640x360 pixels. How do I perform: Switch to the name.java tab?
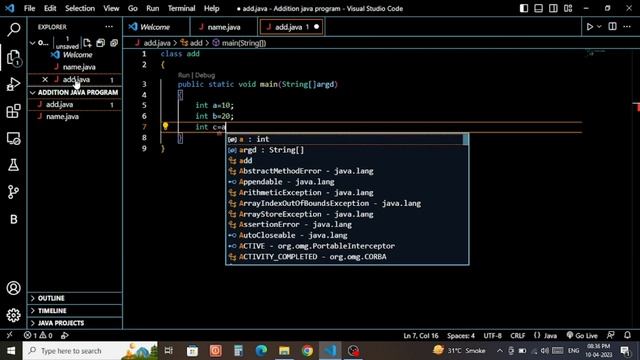pyautogui.click(x=224, y=27)
